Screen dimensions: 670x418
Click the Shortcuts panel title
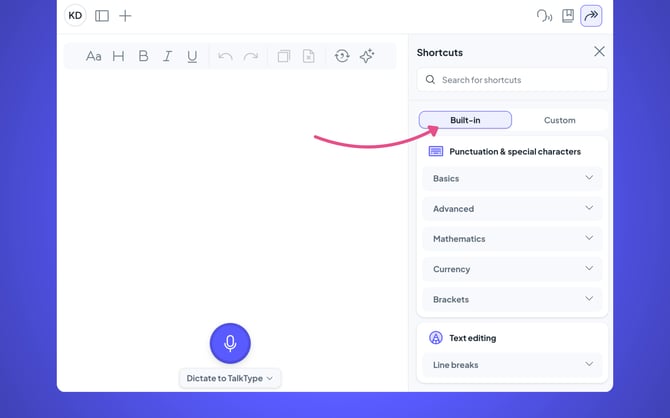click(440, 53)
